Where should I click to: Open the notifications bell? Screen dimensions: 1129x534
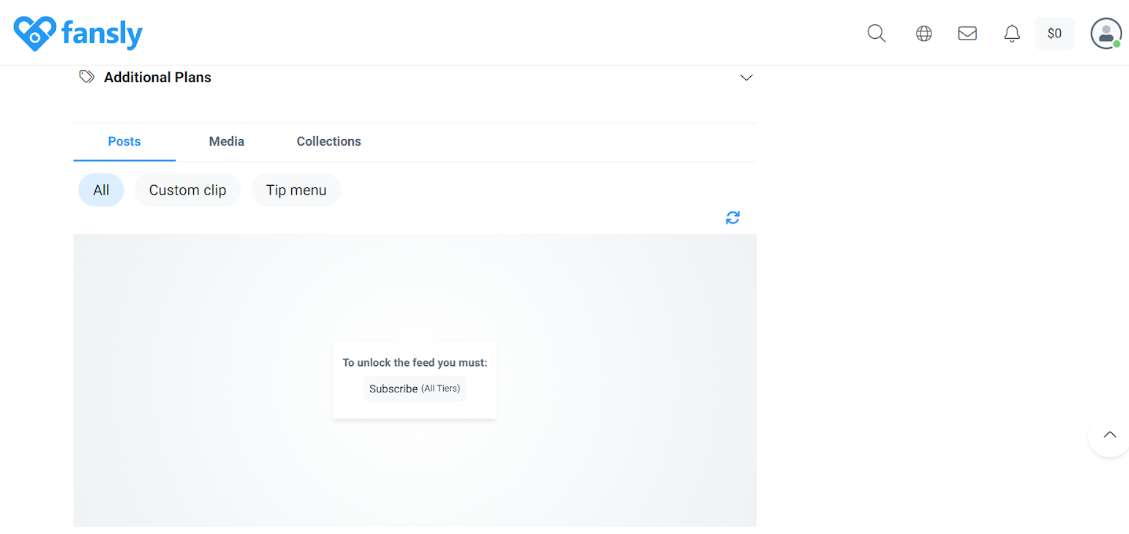pos(1012,33)
